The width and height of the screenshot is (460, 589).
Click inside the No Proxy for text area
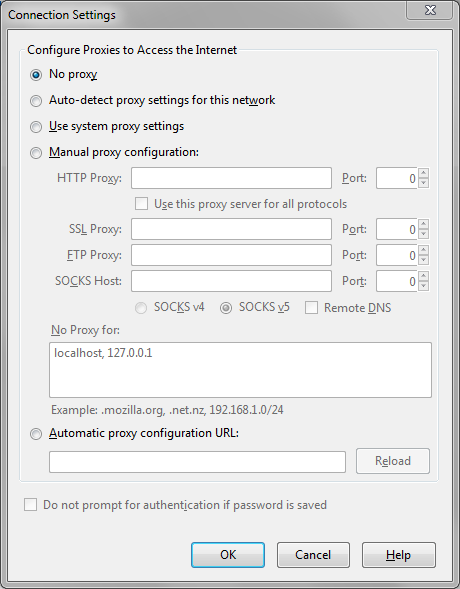[x=240, y=370]
